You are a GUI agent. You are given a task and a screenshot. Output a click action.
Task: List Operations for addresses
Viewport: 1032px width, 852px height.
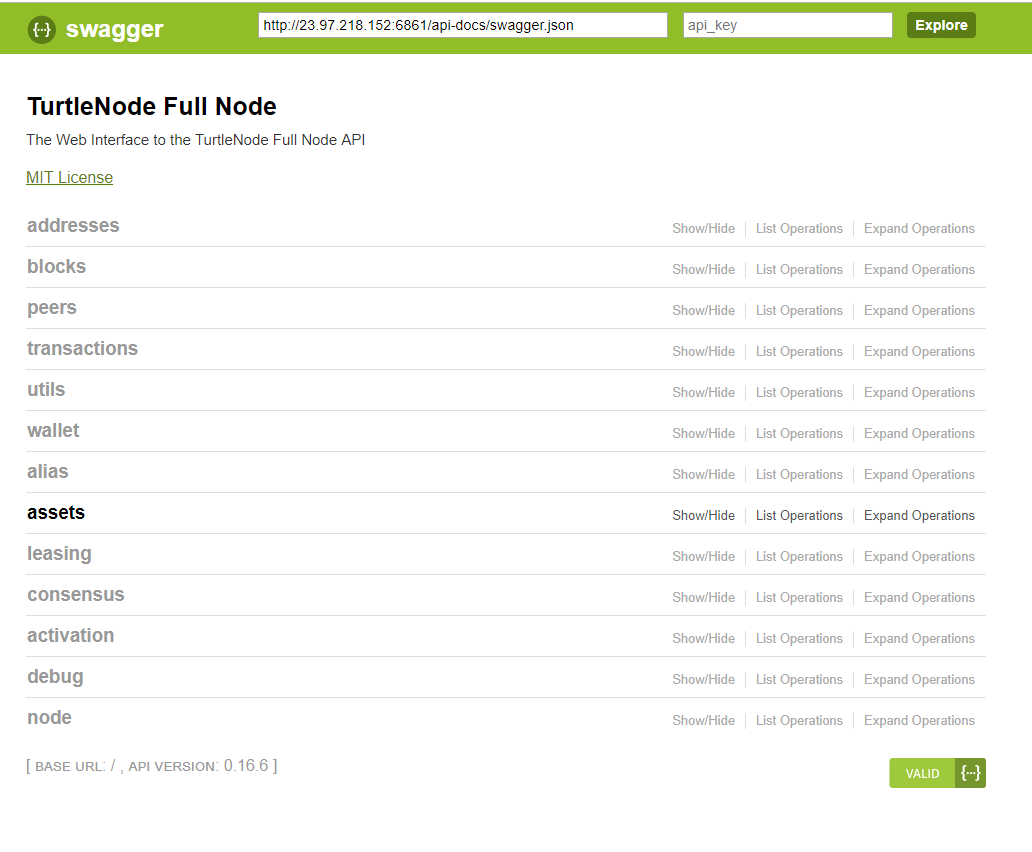coord(799,228)
